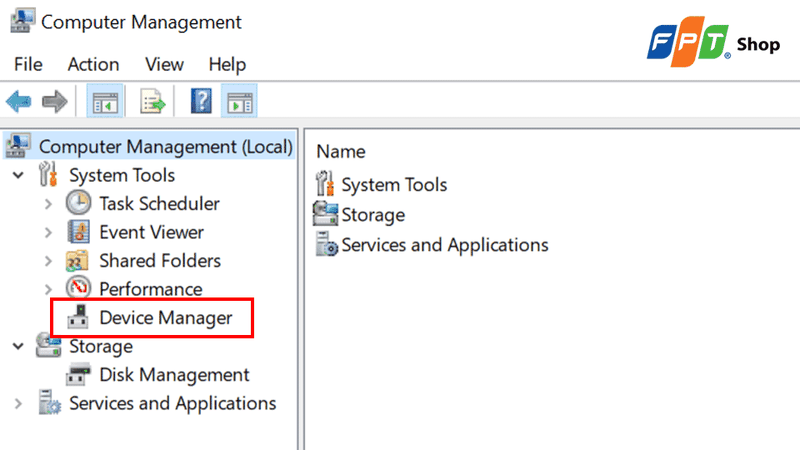
Task: Collapse the Storage tree node
Action: 18,346
